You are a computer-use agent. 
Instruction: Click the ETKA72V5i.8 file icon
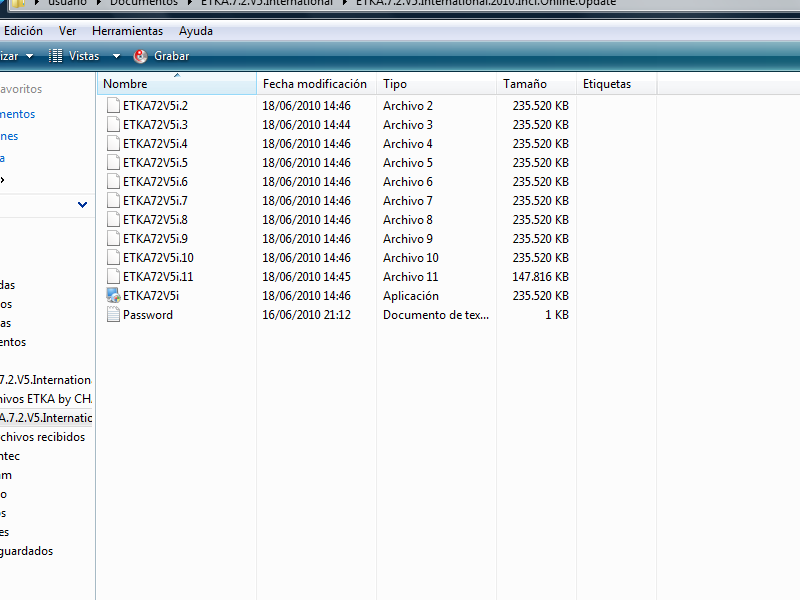point(113,219)
